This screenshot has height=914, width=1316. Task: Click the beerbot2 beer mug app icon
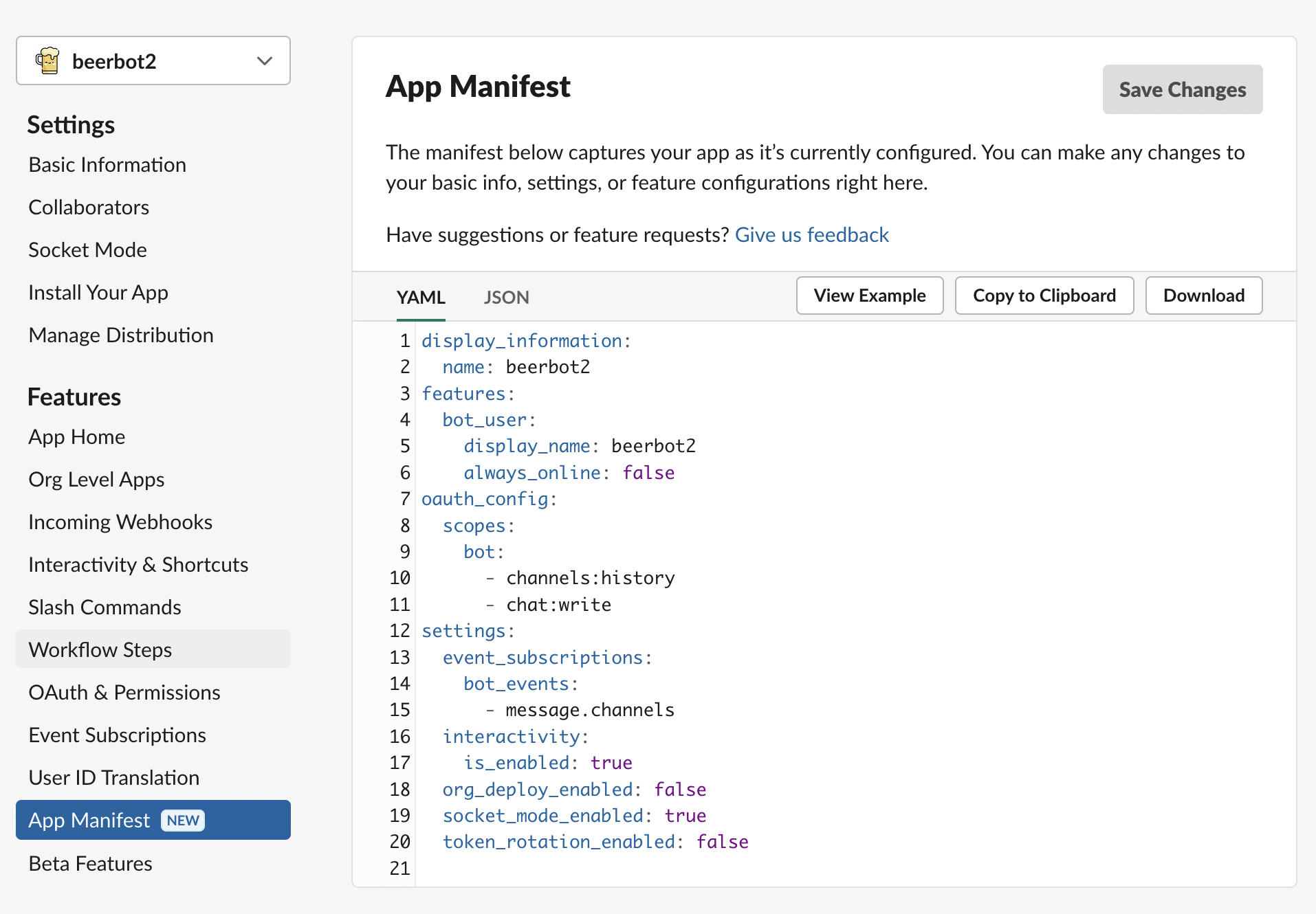(48, 61)
